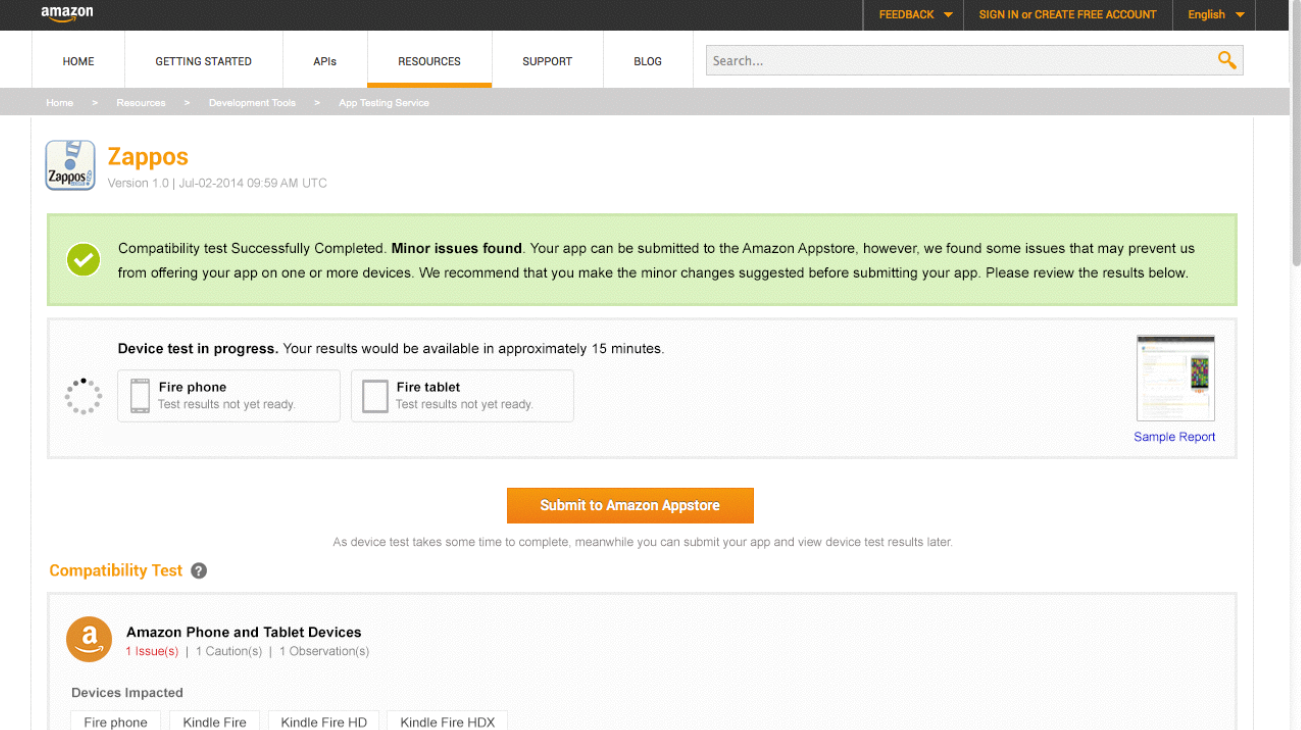Open the FEEDBACK dropdown
The width and height of the screenshot is (1301, 730).
tap(916, 15)
